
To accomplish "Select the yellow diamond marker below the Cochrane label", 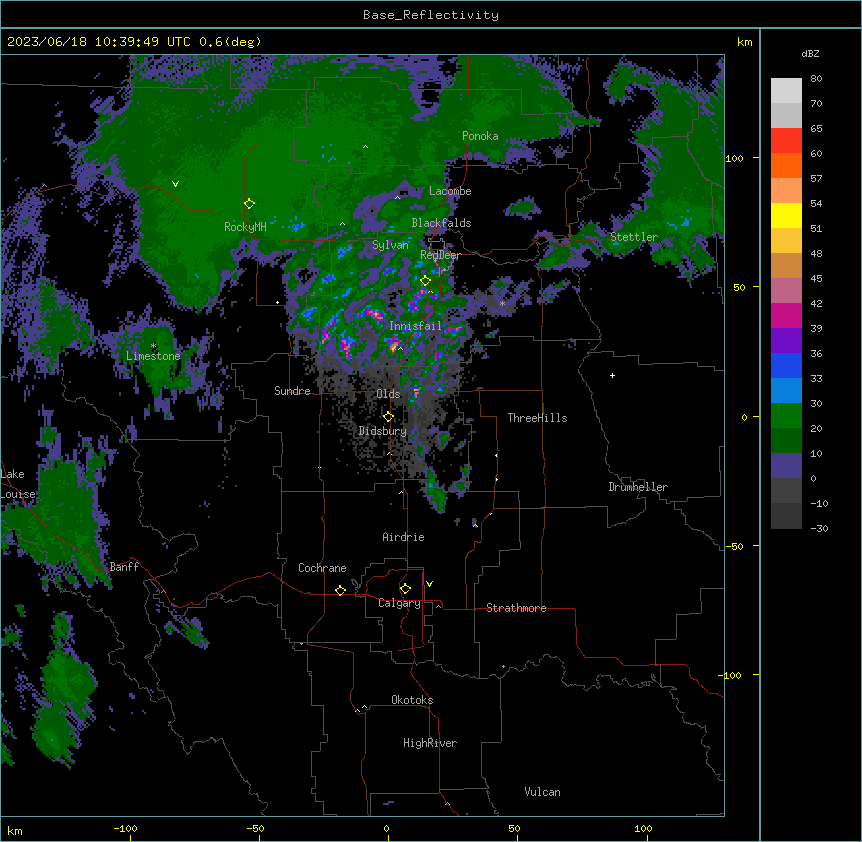I will [340, 590].
